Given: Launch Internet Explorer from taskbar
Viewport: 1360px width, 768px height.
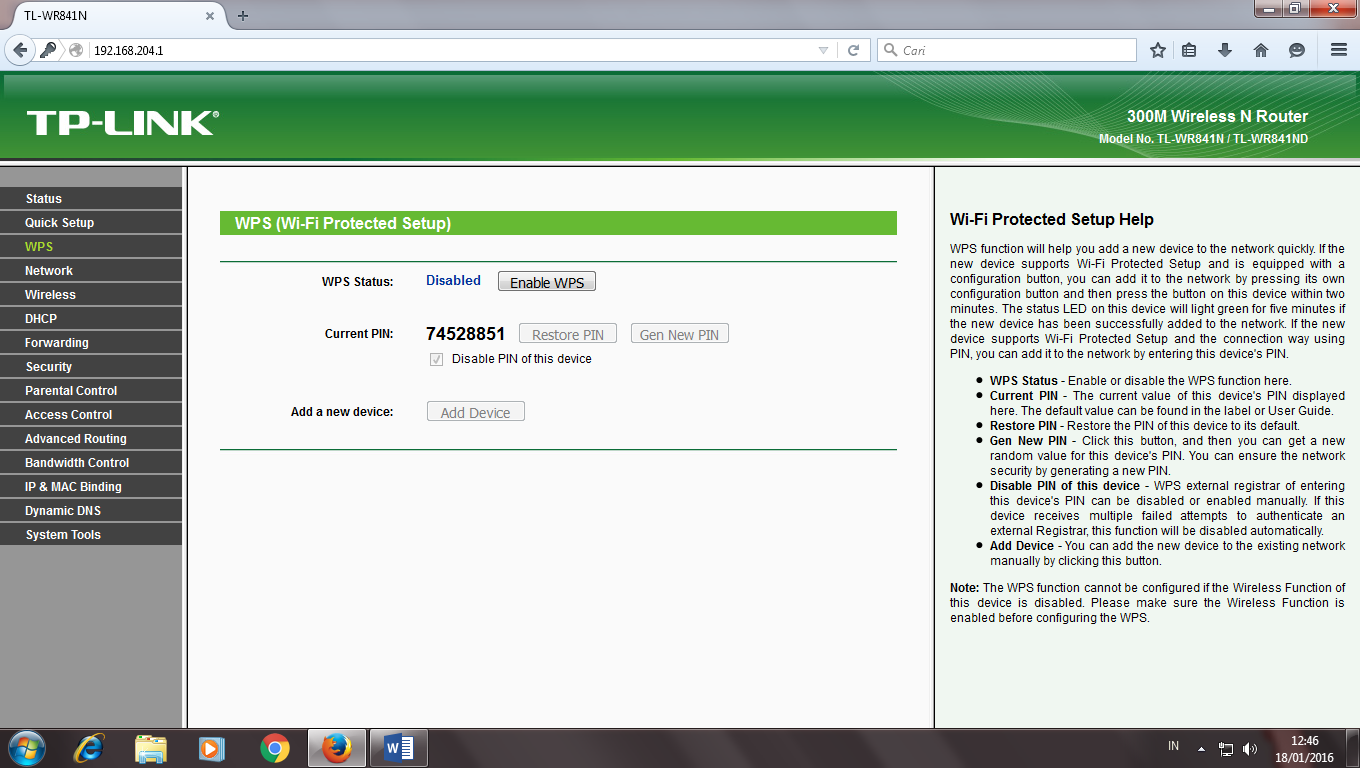Looking at the screenshot, I should (90, 748).
